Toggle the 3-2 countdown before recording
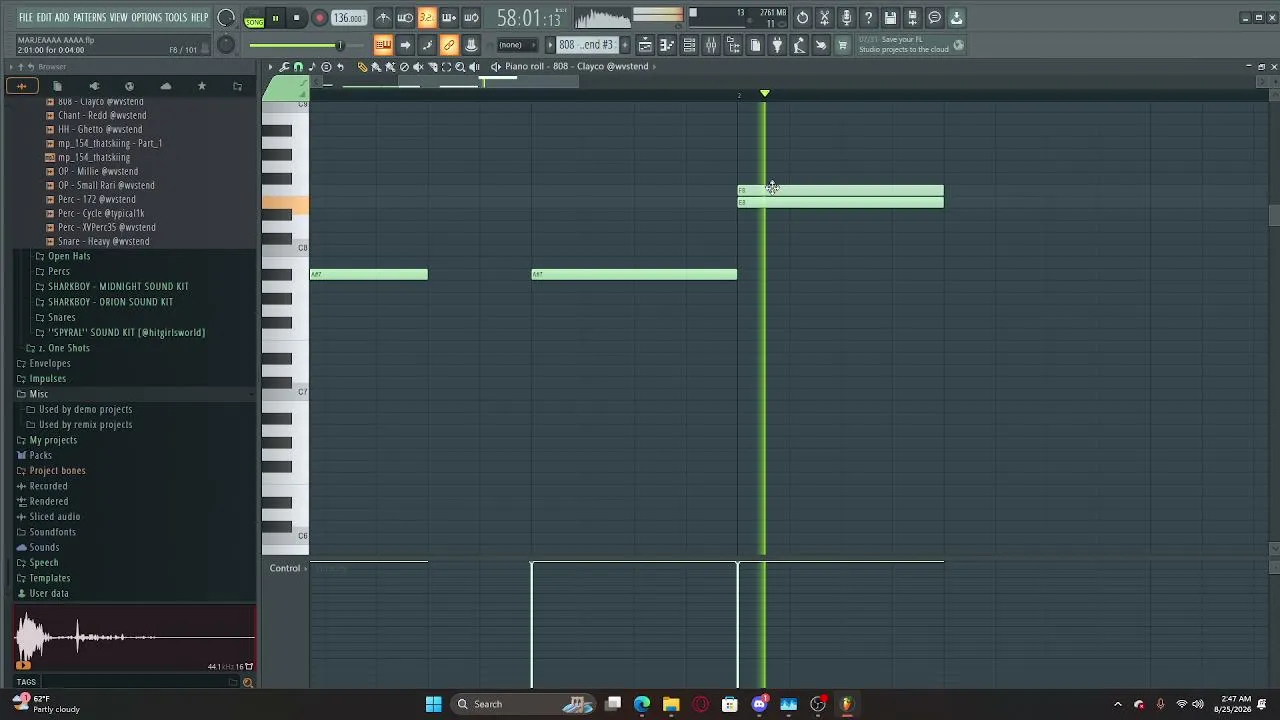The height and width of the screenshot is (720, 1280). click(427, 18)
